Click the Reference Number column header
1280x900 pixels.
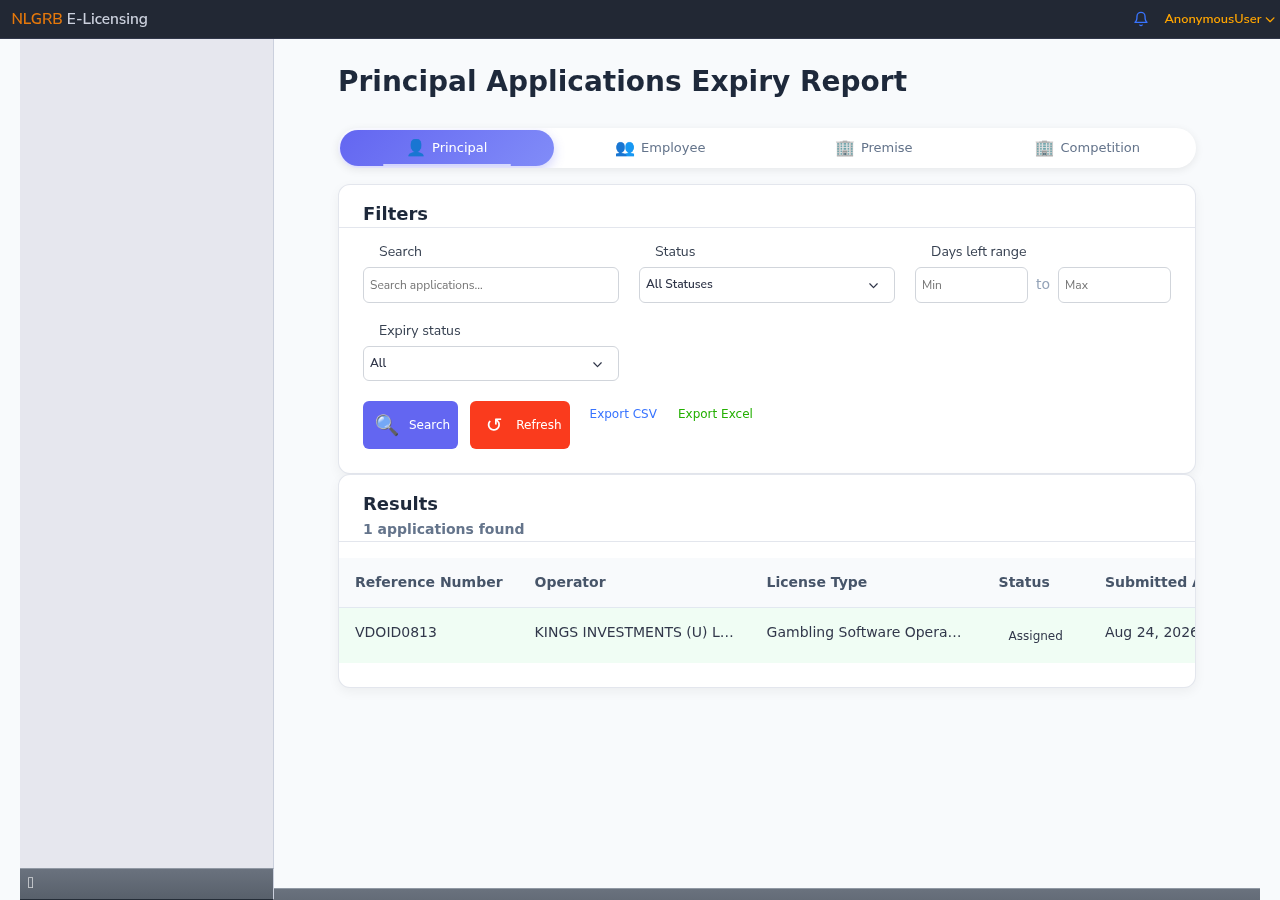(429, 582)
